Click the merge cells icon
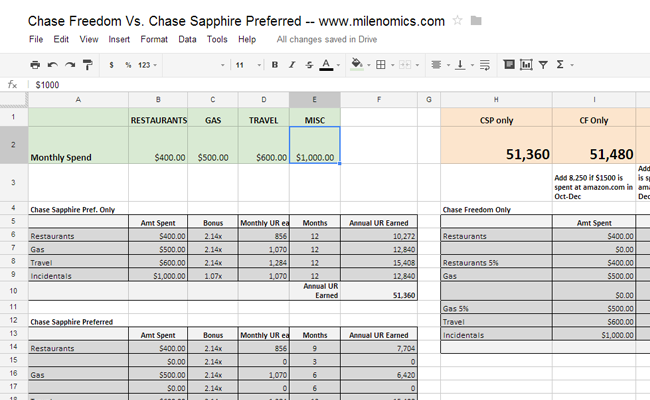The width and height of the screenshot is (650, 400). 405,65
